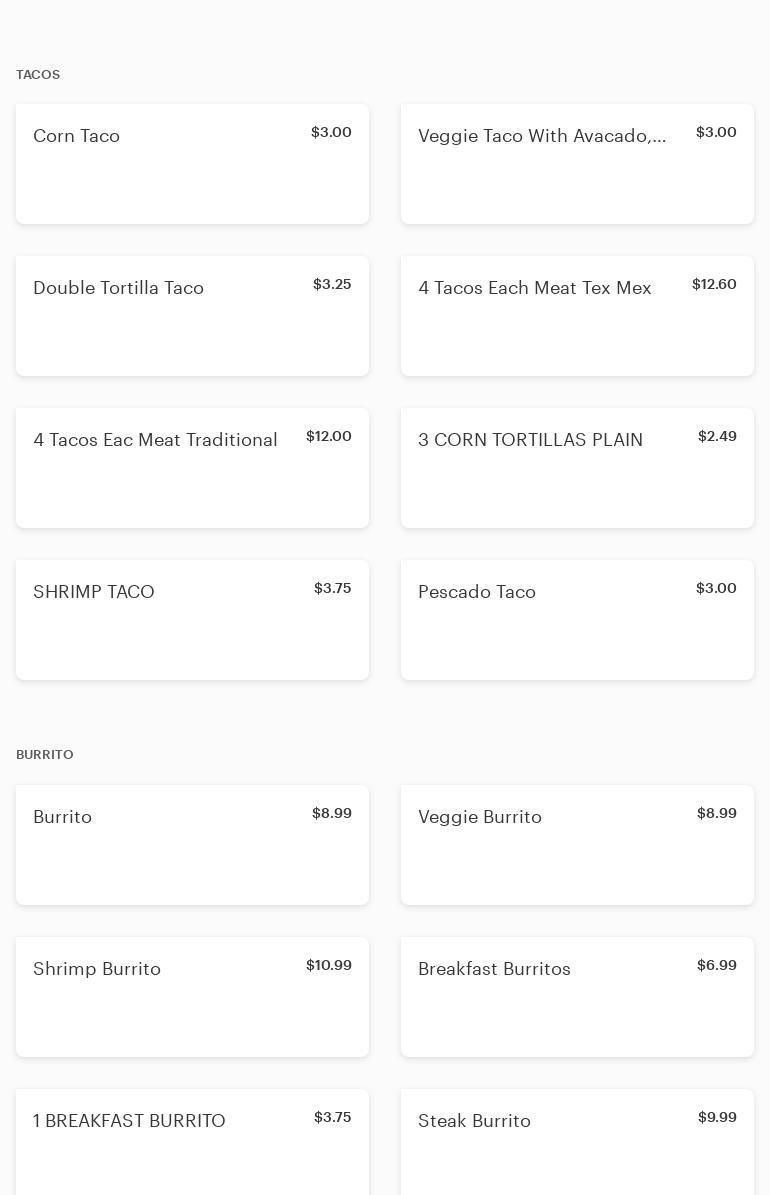Image resolution: width=770 pixels, height=1195 pixels.
Task: Click the 1 BREAKFAST BURRITO card
Action: click(x=192, y=1142)
